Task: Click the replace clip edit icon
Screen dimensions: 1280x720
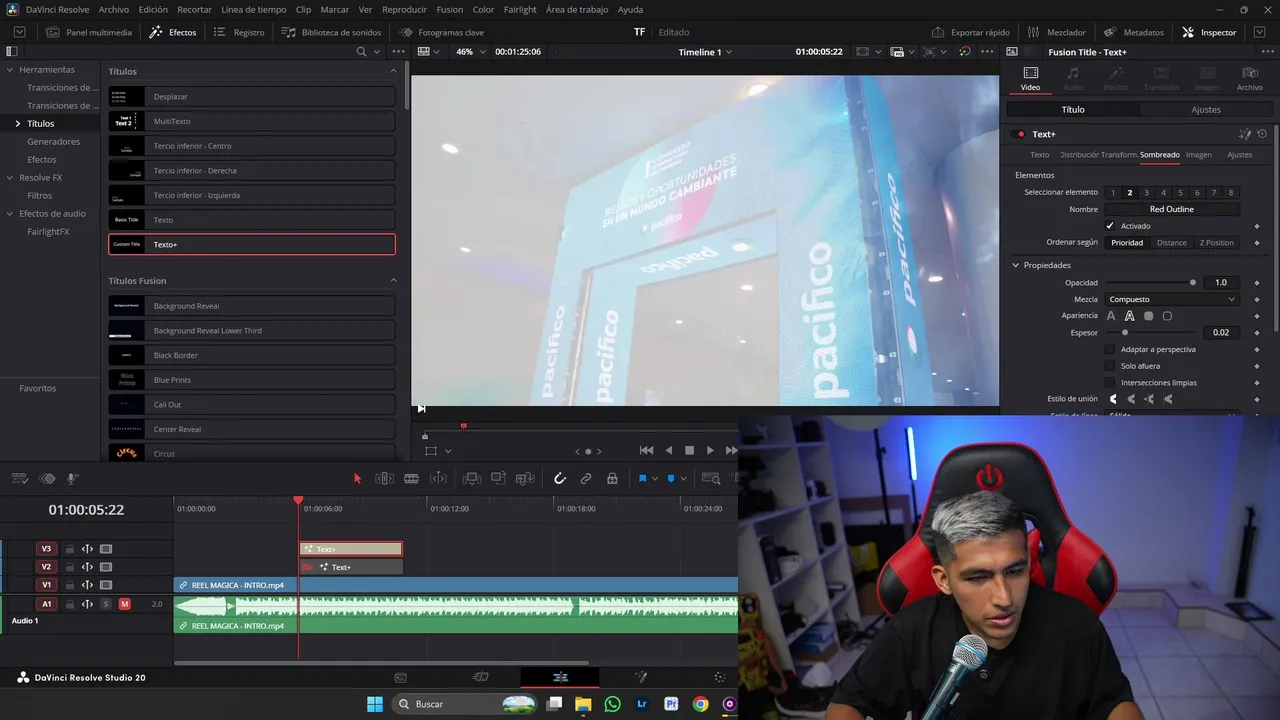Action: coord(524,479)
